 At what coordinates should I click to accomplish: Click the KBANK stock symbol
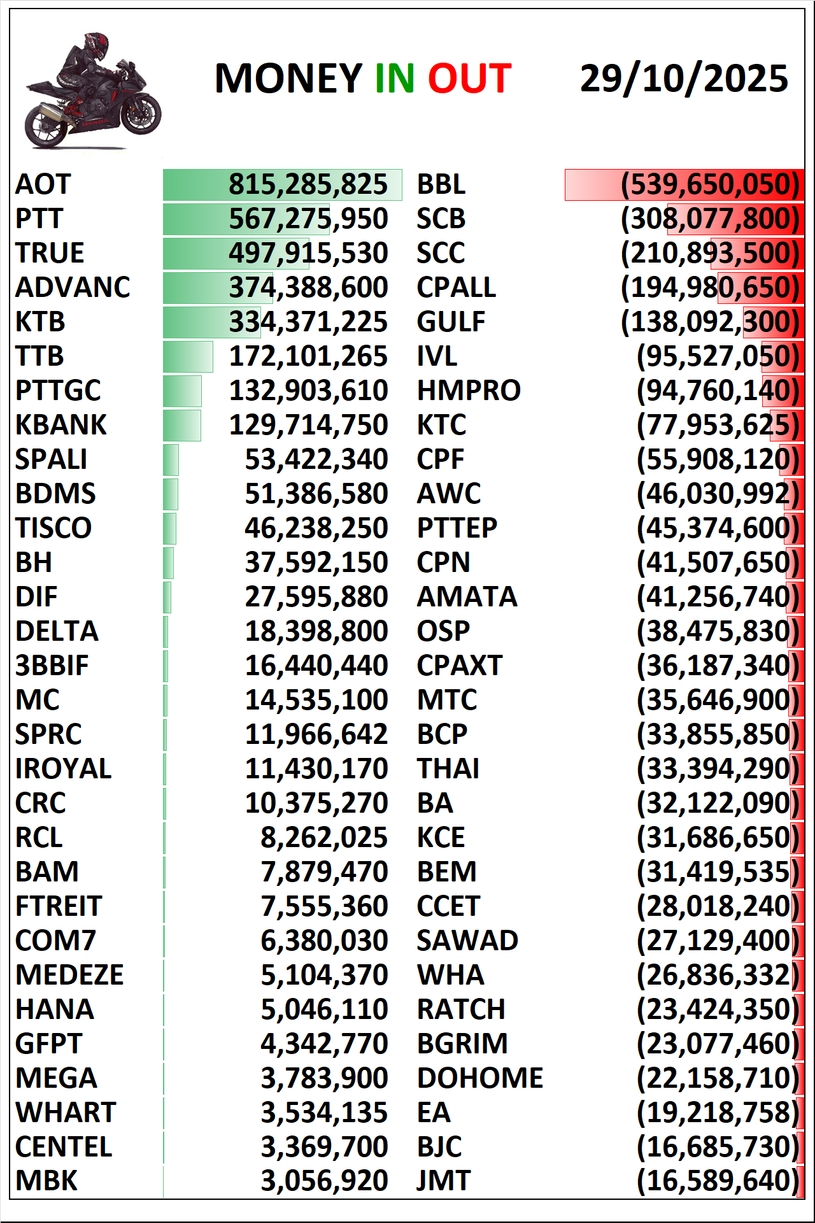(61, 425)
